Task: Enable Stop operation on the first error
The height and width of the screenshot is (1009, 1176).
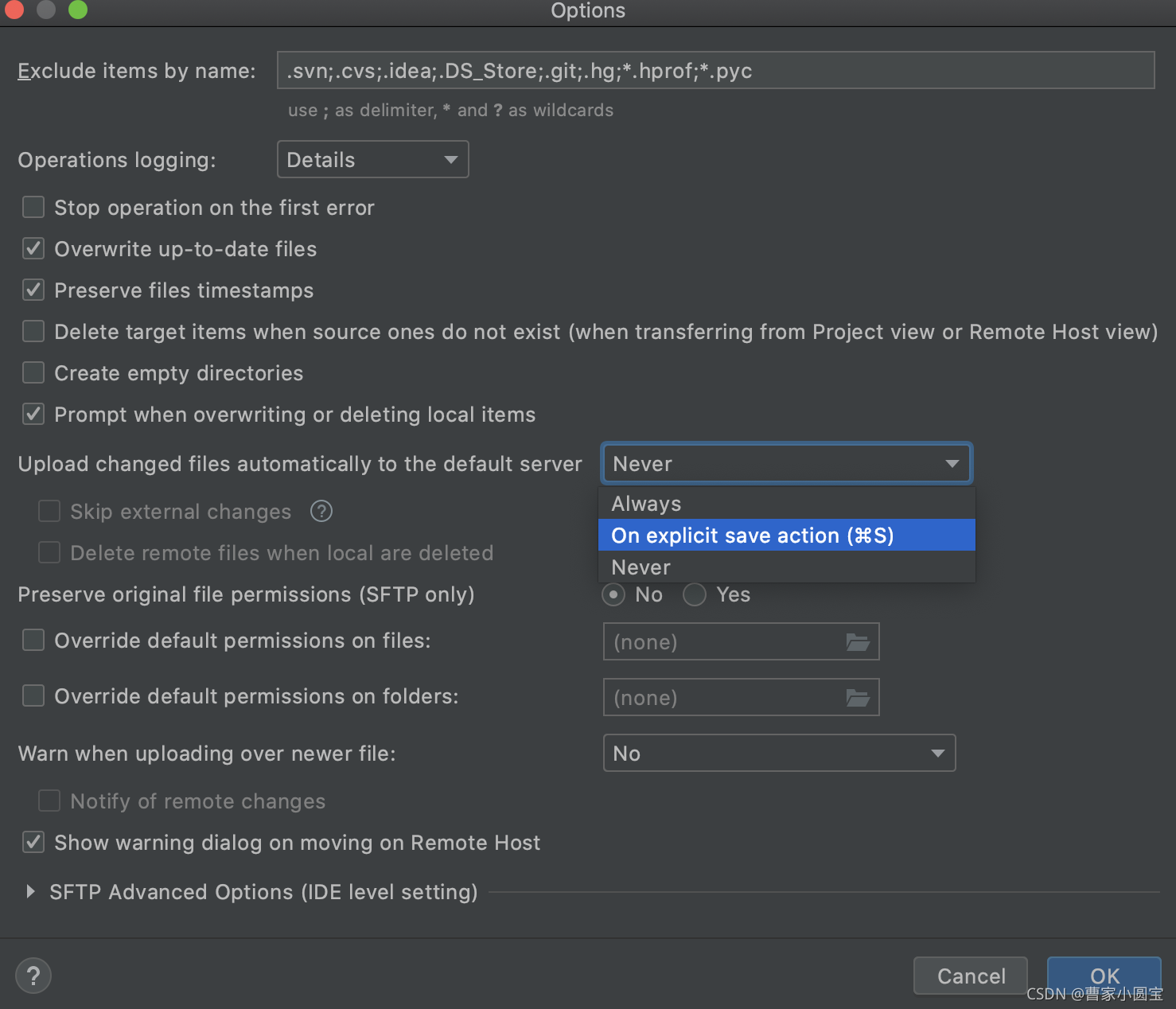Action: (33, 207)
